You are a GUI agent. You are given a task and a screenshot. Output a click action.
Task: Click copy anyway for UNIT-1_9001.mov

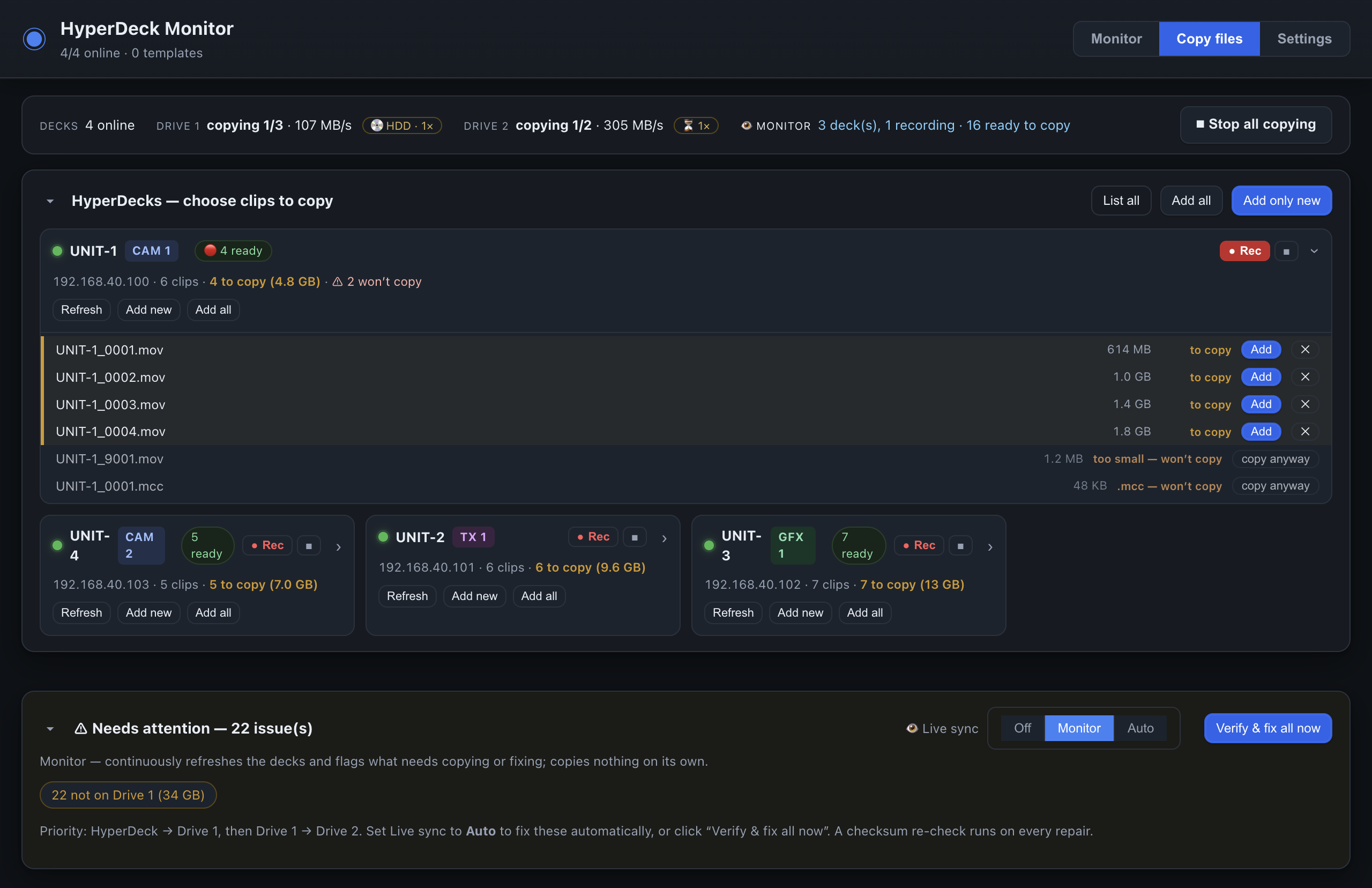tap(1275, 459)
